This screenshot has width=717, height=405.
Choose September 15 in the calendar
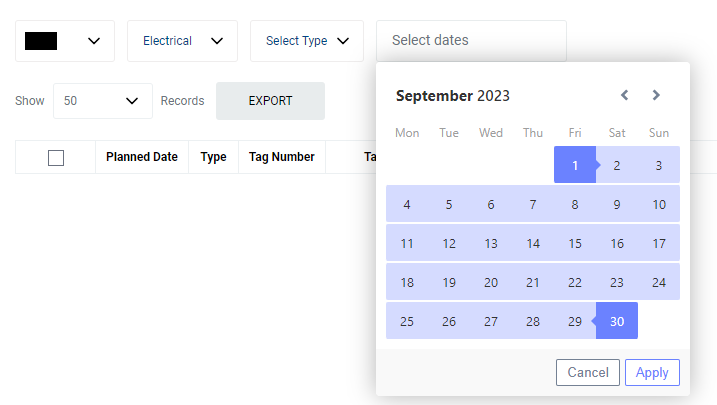click(x=575, y=243)
